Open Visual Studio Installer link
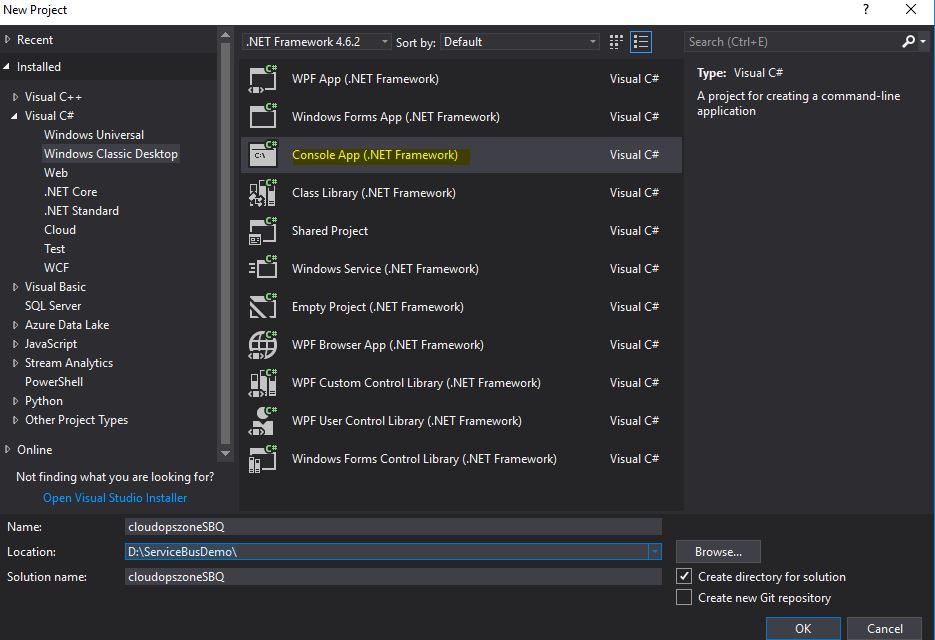Viewport: 935px width, 640px height. (115, 498)
